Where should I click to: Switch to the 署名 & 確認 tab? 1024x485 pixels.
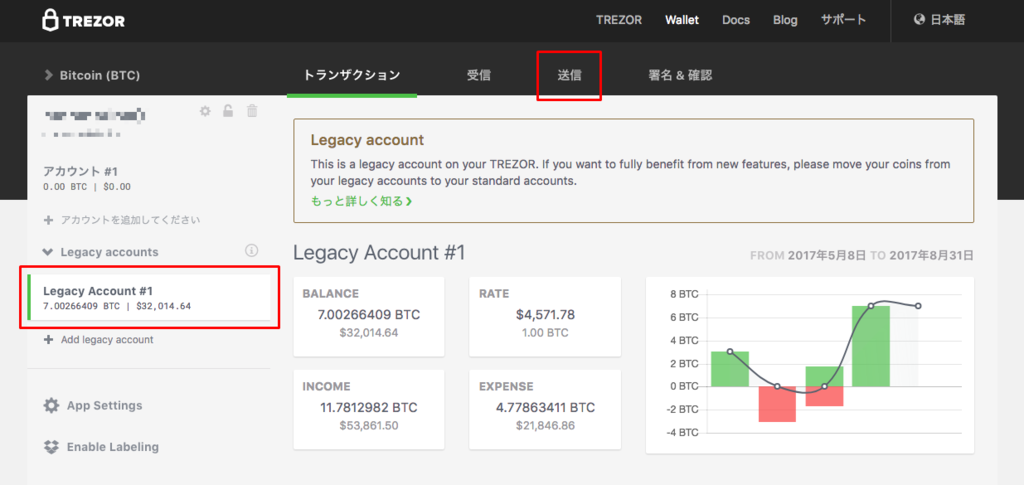[679, 76]
